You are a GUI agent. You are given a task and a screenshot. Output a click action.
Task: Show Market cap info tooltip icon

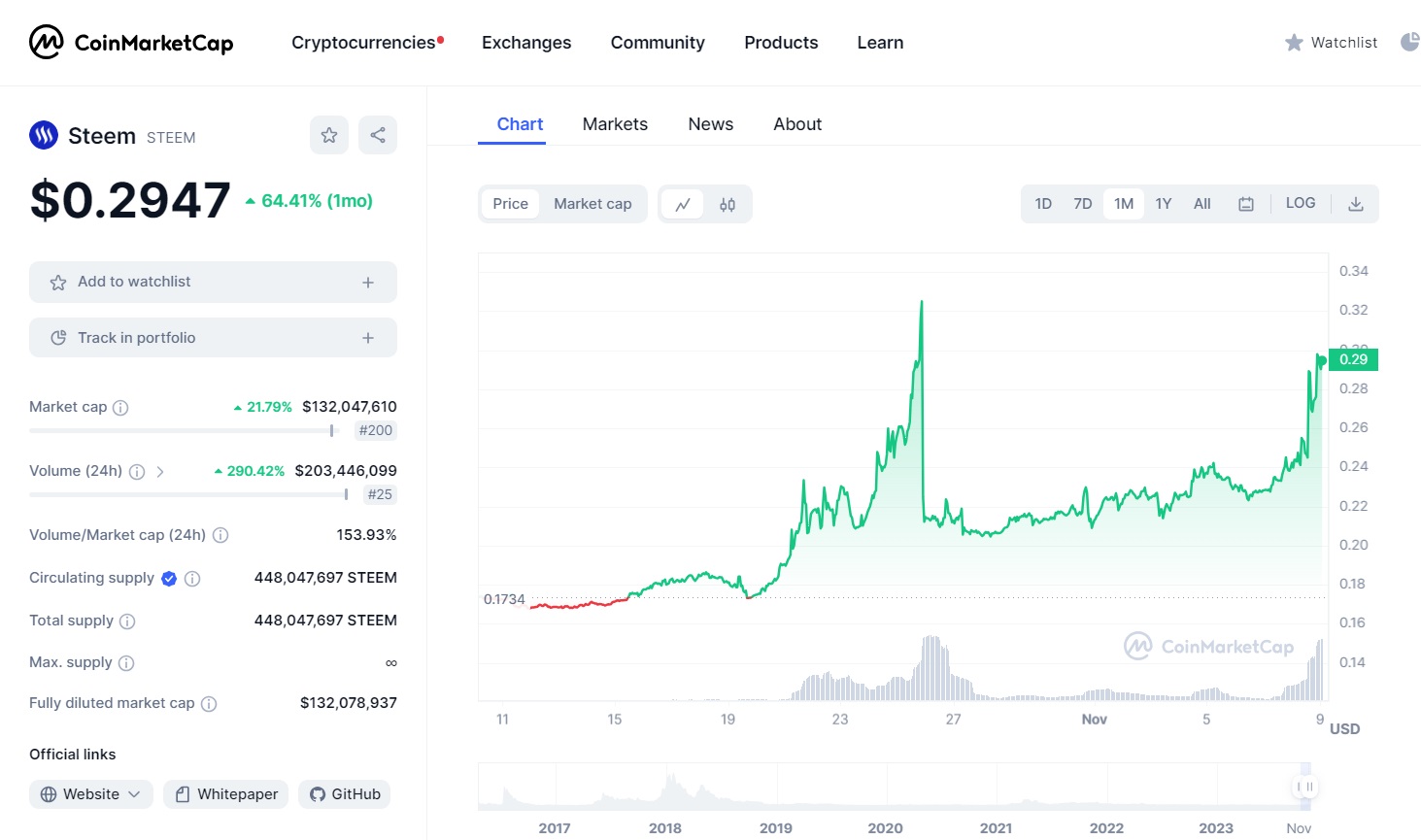click(120, 408)
